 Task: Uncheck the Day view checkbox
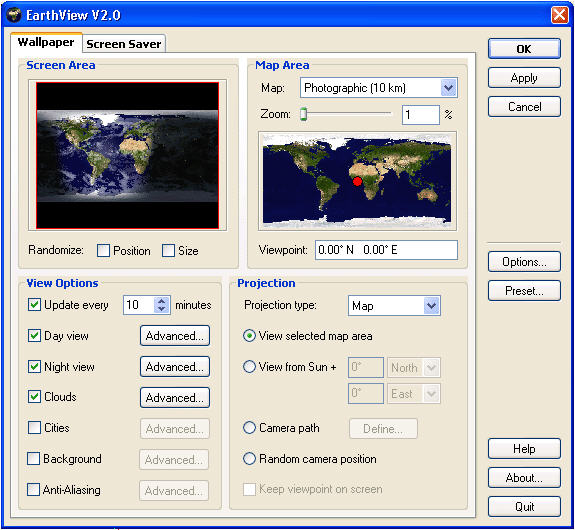34,336
